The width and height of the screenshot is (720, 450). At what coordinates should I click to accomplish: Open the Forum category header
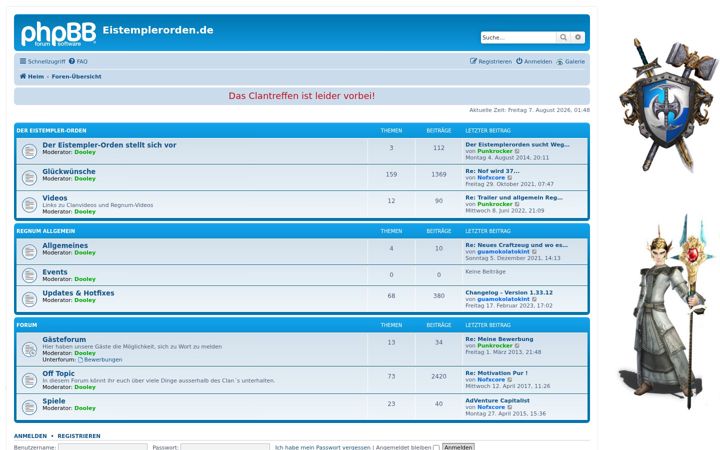coord(27,325)
